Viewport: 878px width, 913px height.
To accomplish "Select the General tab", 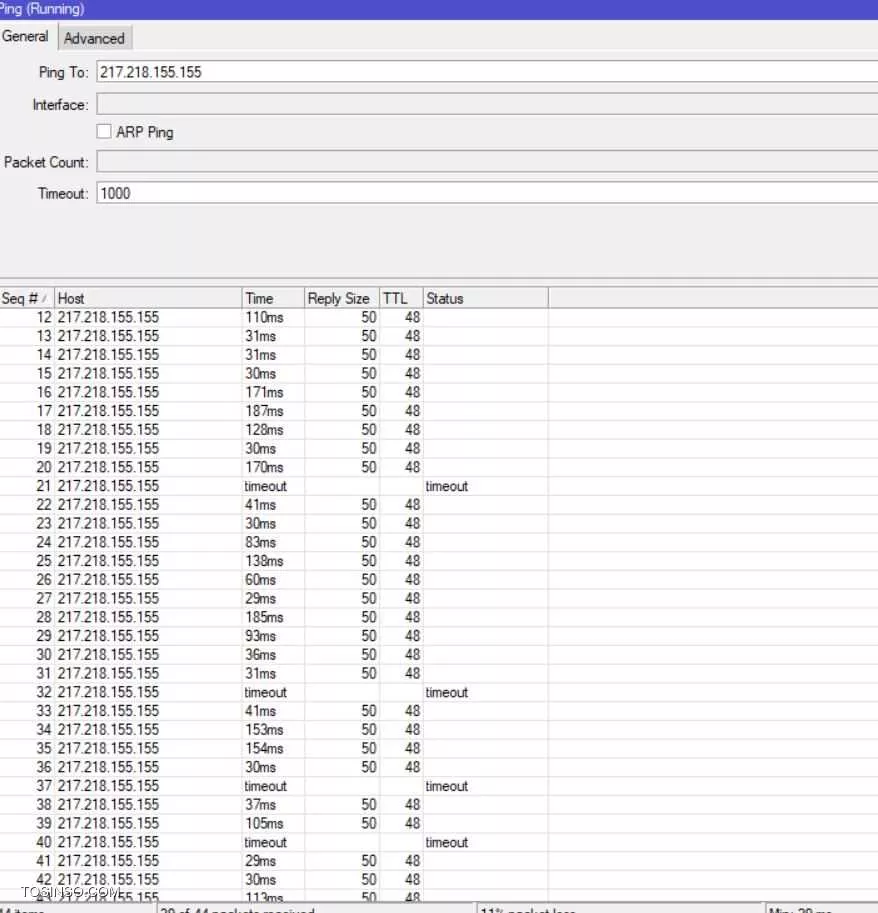I will [x=25, y=36].
